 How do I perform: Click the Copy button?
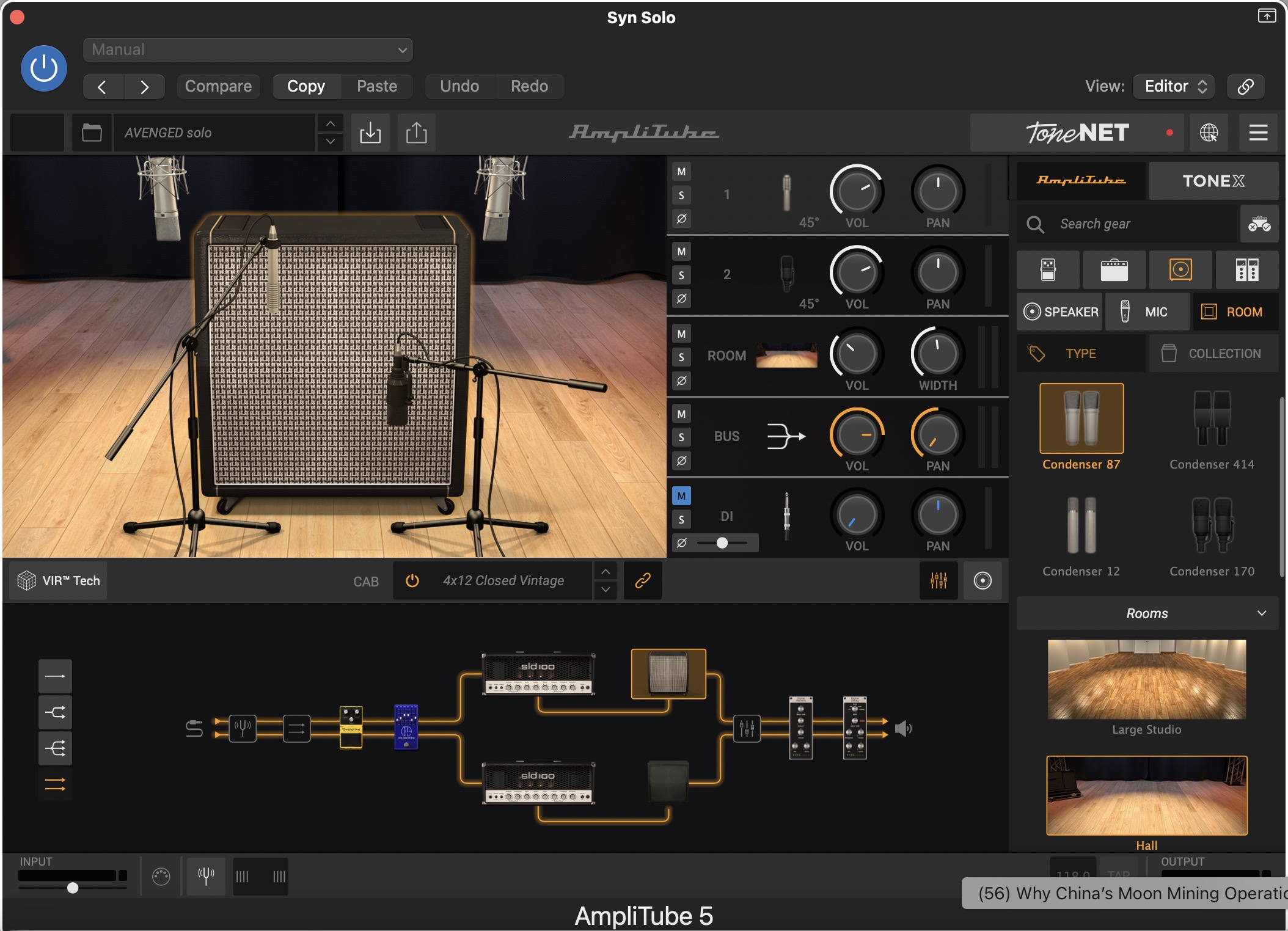(x=306, y=87)
